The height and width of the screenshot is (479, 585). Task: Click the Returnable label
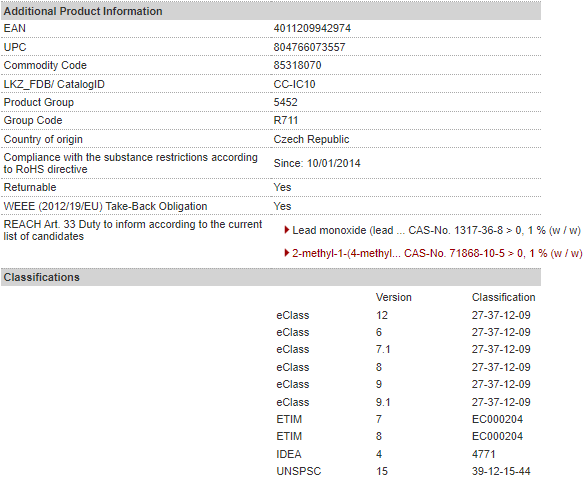[30, 187]
